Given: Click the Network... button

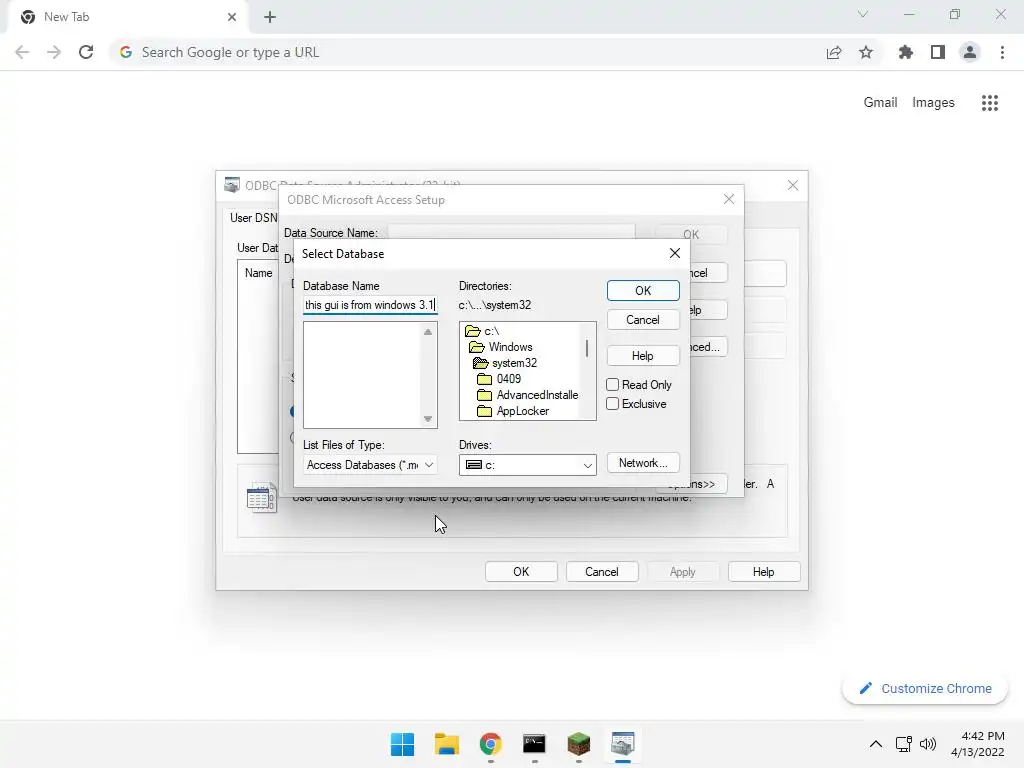Looking at the screenshot, I should [x=643, y=463].
